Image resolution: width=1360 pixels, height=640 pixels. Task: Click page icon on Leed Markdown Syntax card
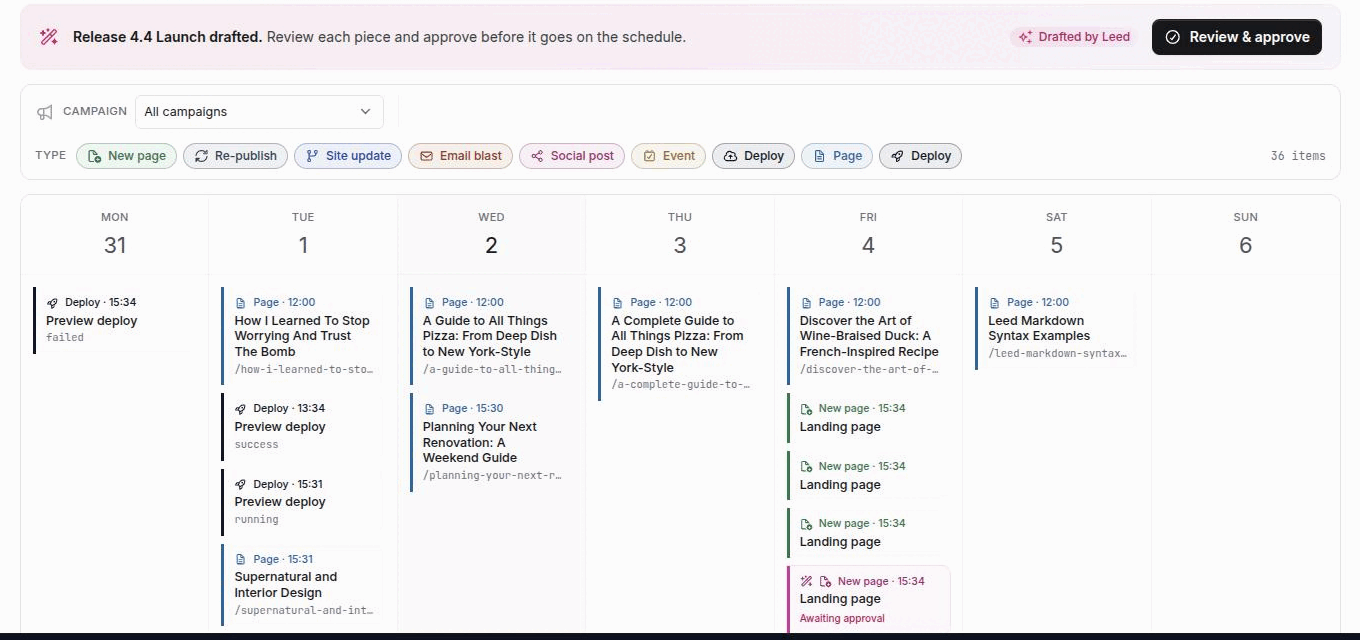(x=994, y=303)
